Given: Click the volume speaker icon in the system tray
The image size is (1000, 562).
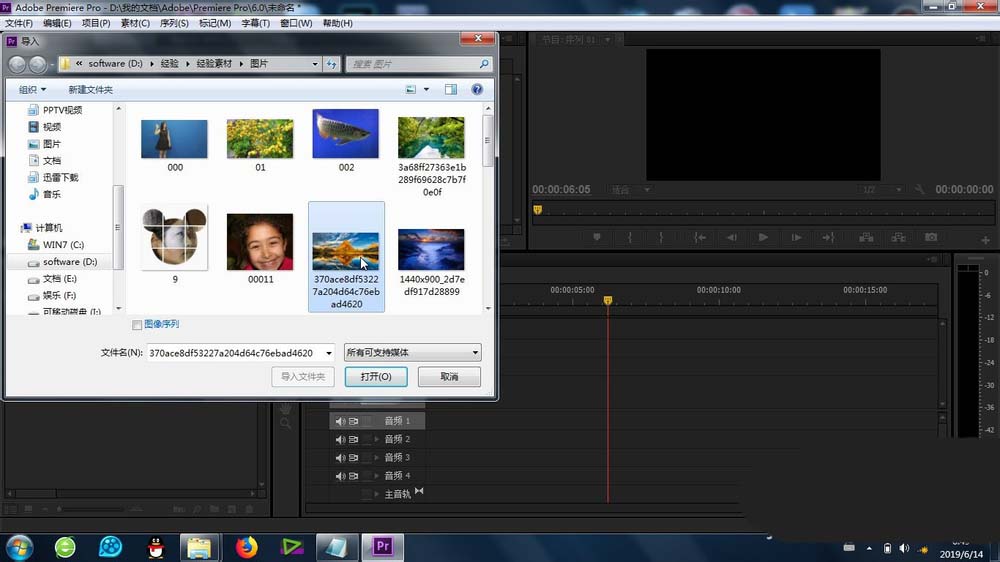Looking at the screenshot, I should coord(904,549).
